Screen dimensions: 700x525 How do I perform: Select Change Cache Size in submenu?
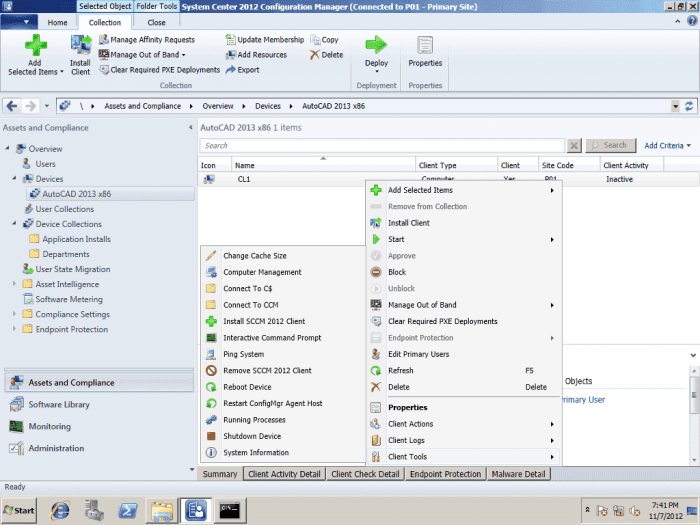pyautogui.click(x=283, y=256)
